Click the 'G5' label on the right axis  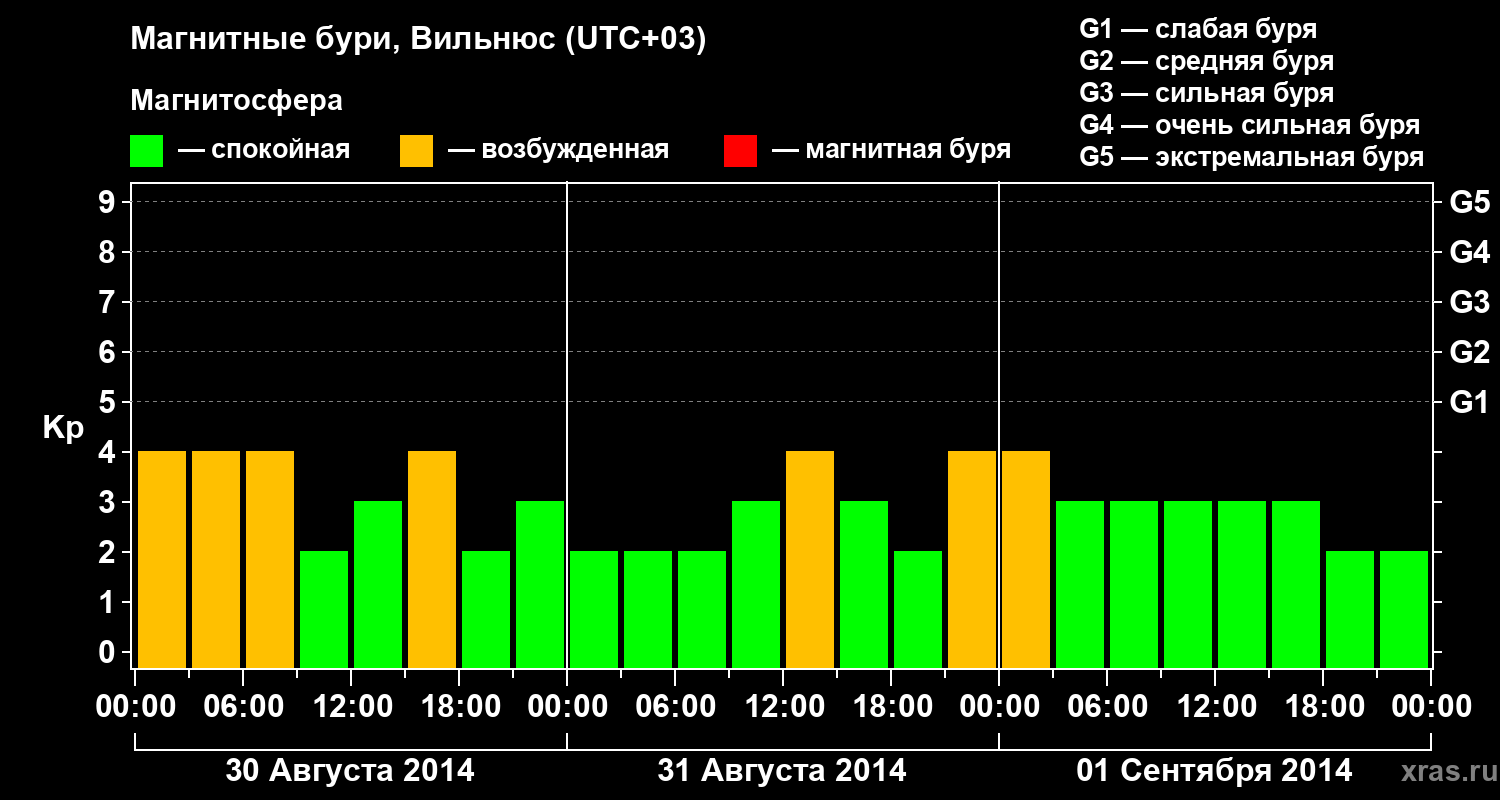1469,202
